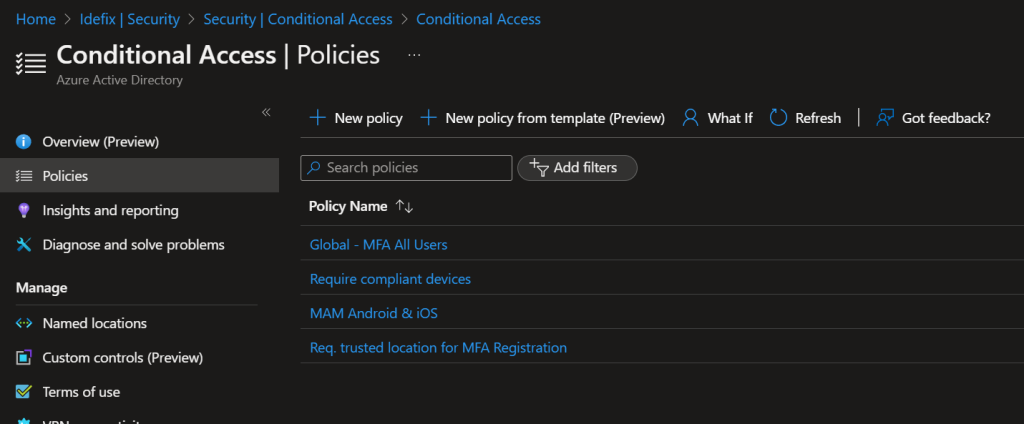Click Add filters button

[577, 168]
